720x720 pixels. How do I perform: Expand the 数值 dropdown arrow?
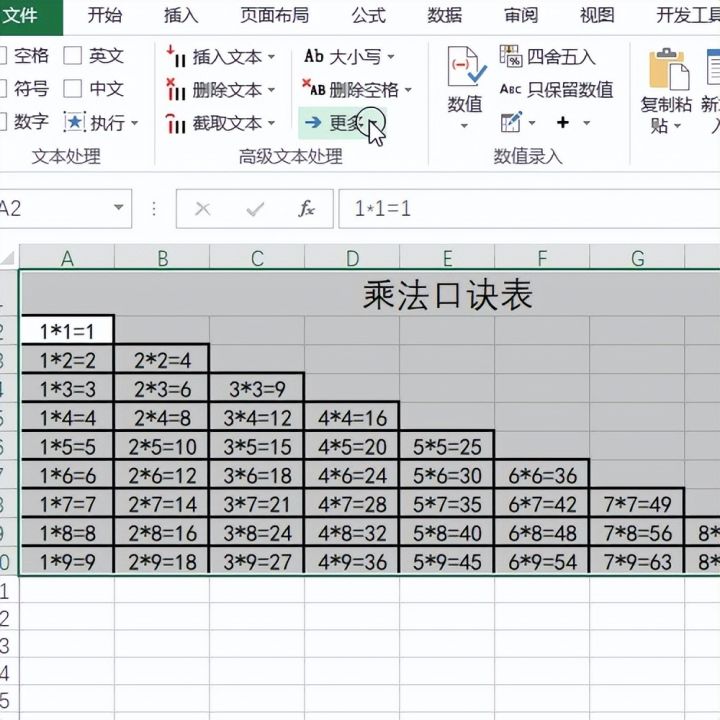[464, 126]
